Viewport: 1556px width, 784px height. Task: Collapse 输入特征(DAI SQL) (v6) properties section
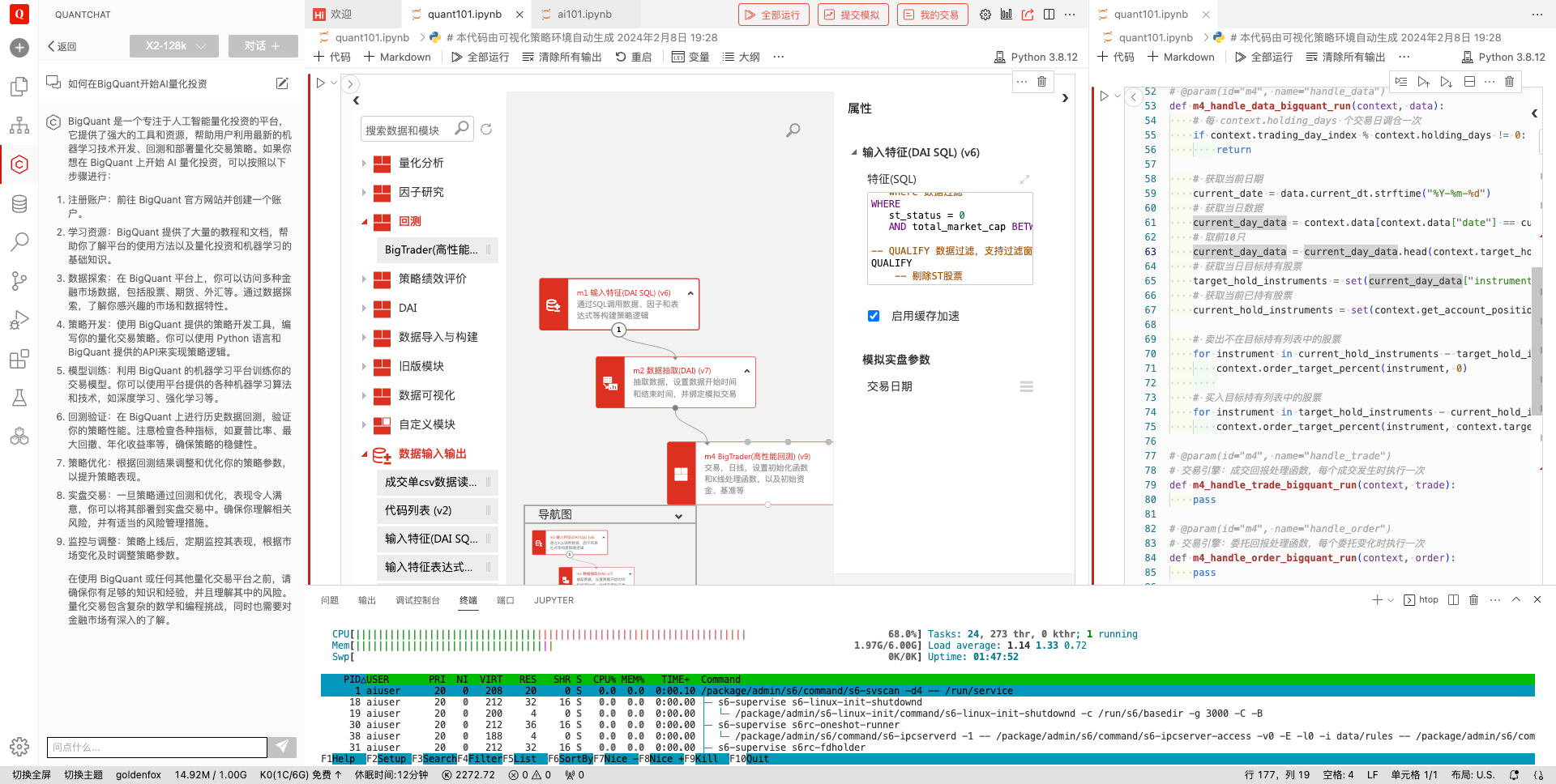click(854, 152)
